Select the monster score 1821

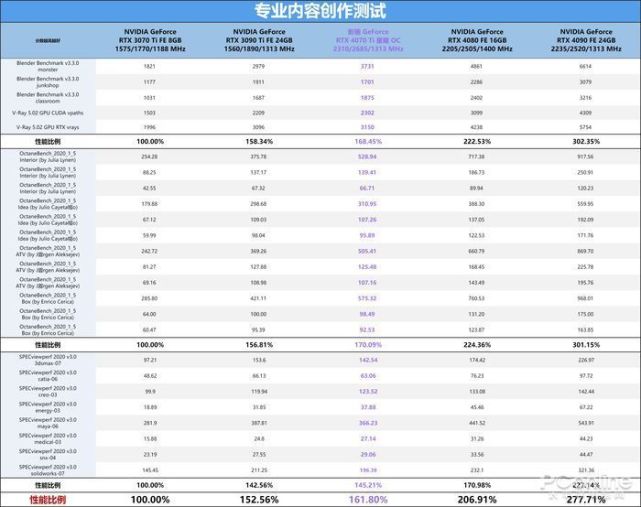[150, 66]
